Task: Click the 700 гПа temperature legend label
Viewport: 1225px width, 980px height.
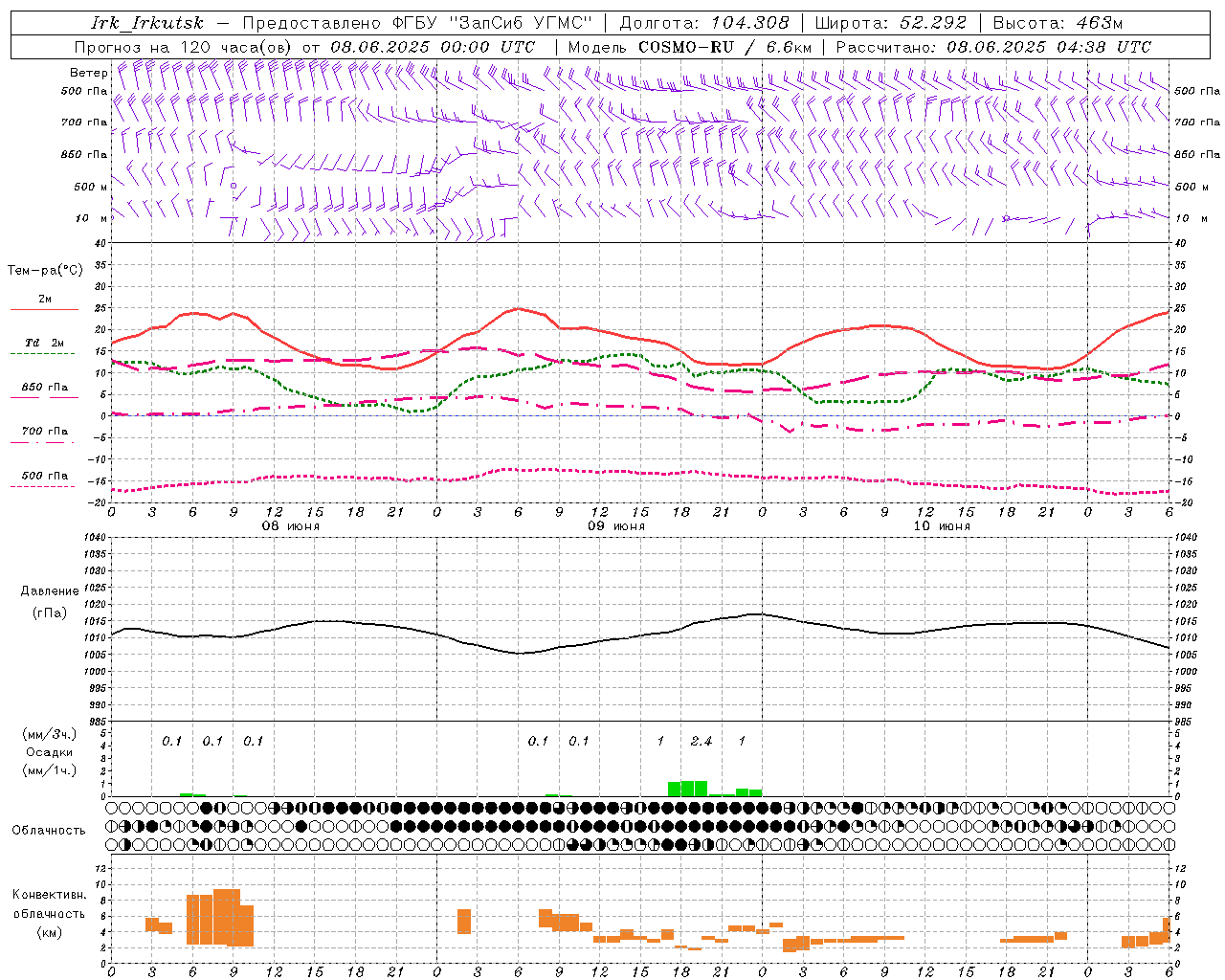Action: click(44, 432)
